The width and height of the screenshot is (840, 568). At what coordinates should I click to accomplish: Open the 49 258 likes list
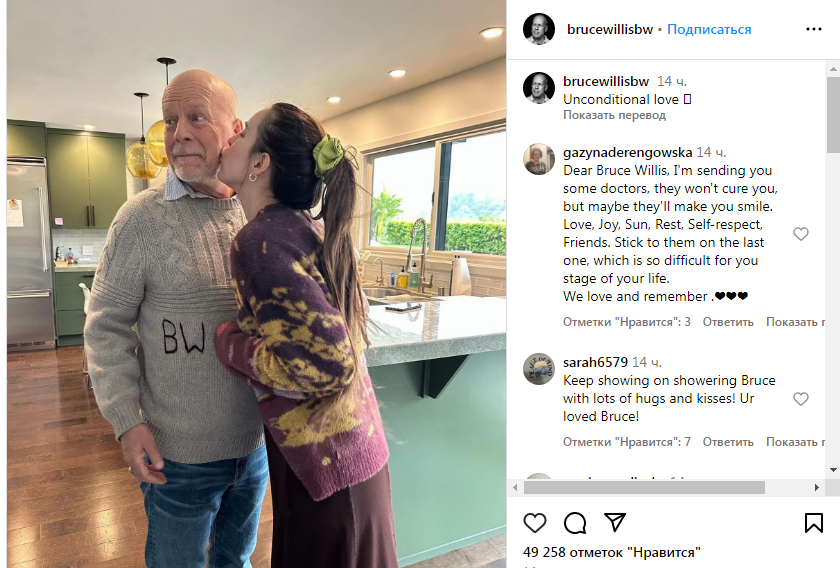[x=611, y=552]
